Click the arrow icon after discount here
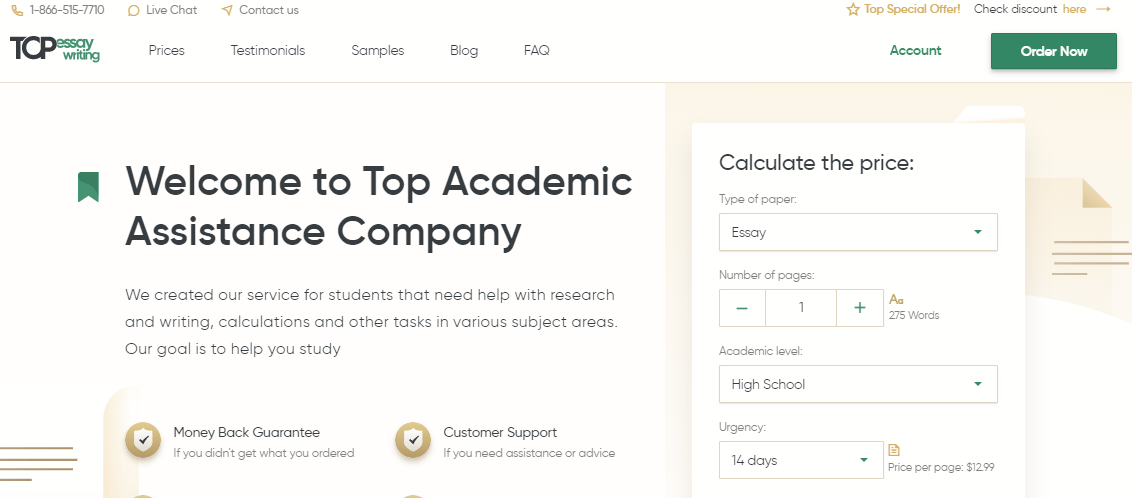The height and width of the screenshot is (498, 1132). click(1103, 9)
